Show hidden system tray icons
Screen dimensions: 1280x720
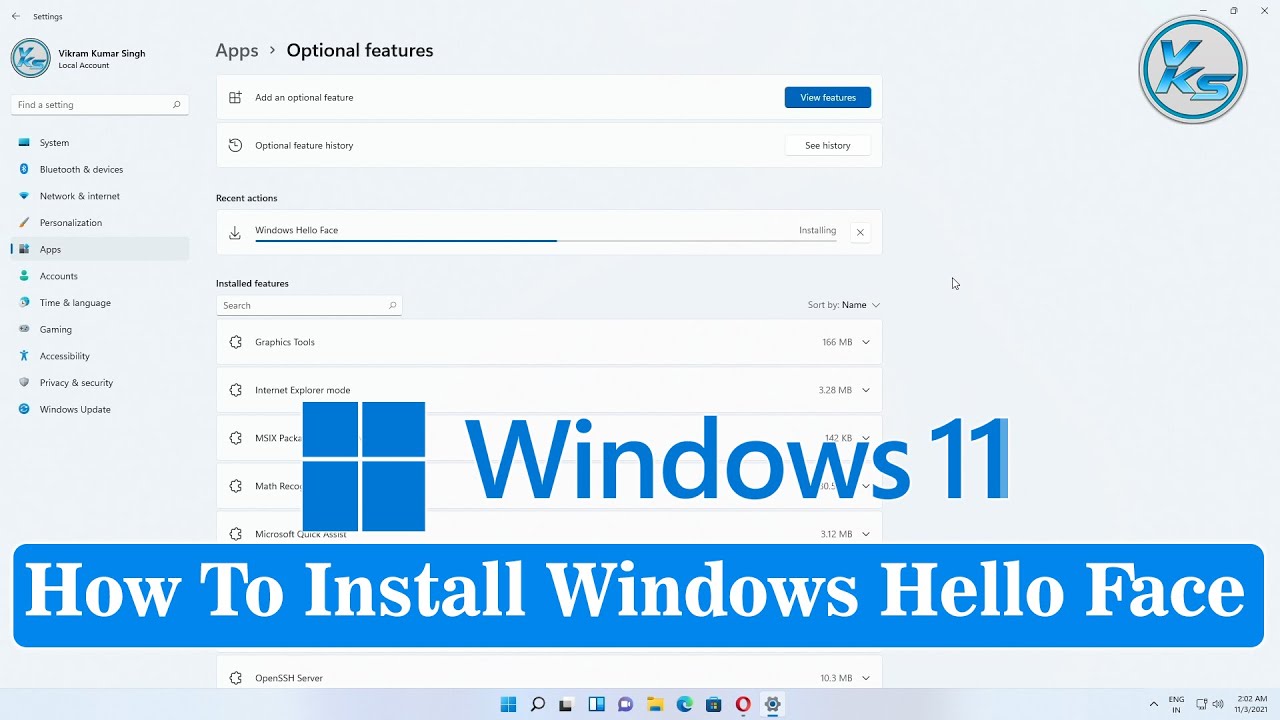pos(1153,704)
